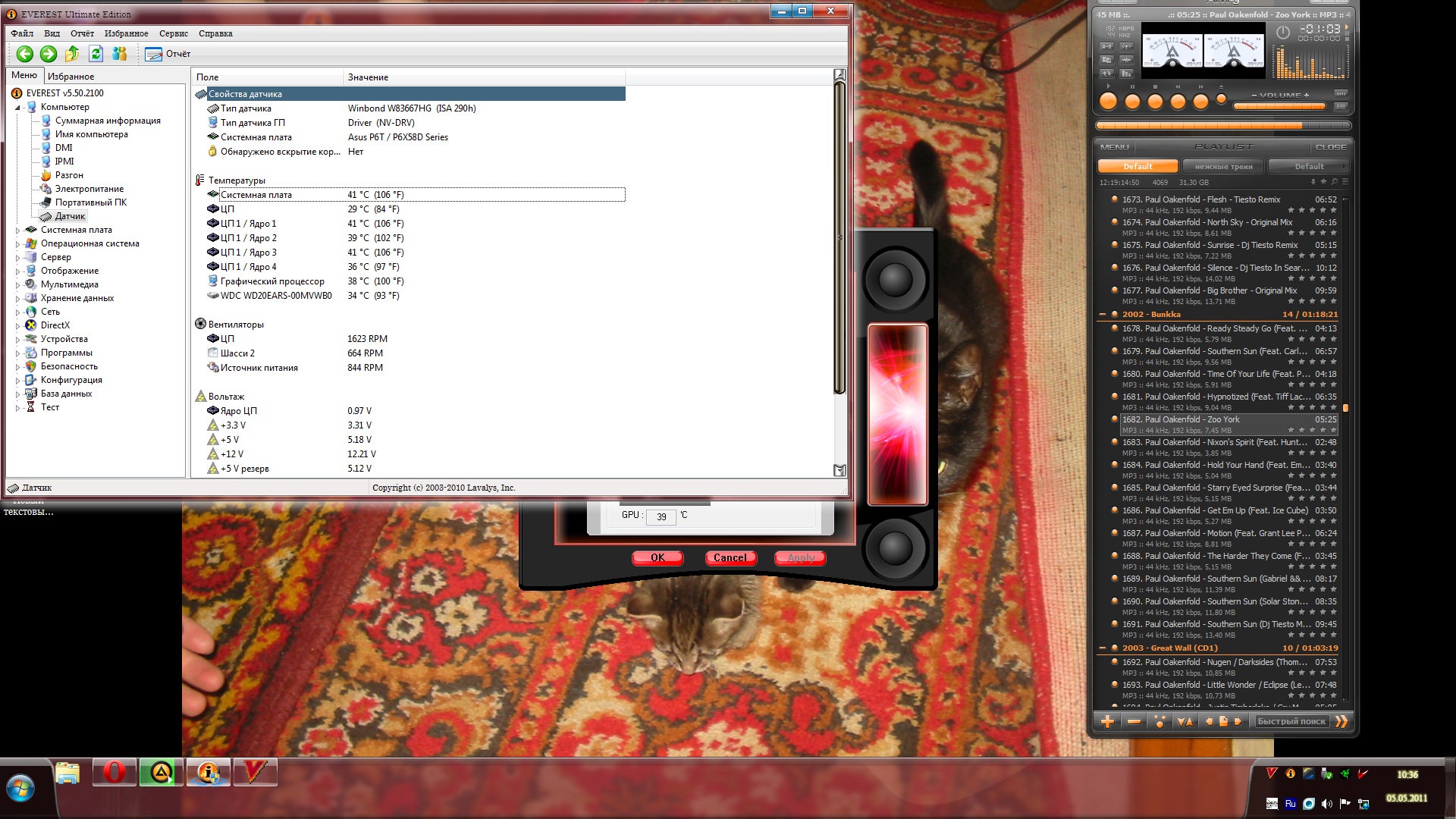Collapse the Компьютер tree node
Viewport: 1456px width, 819px height.
17,108
